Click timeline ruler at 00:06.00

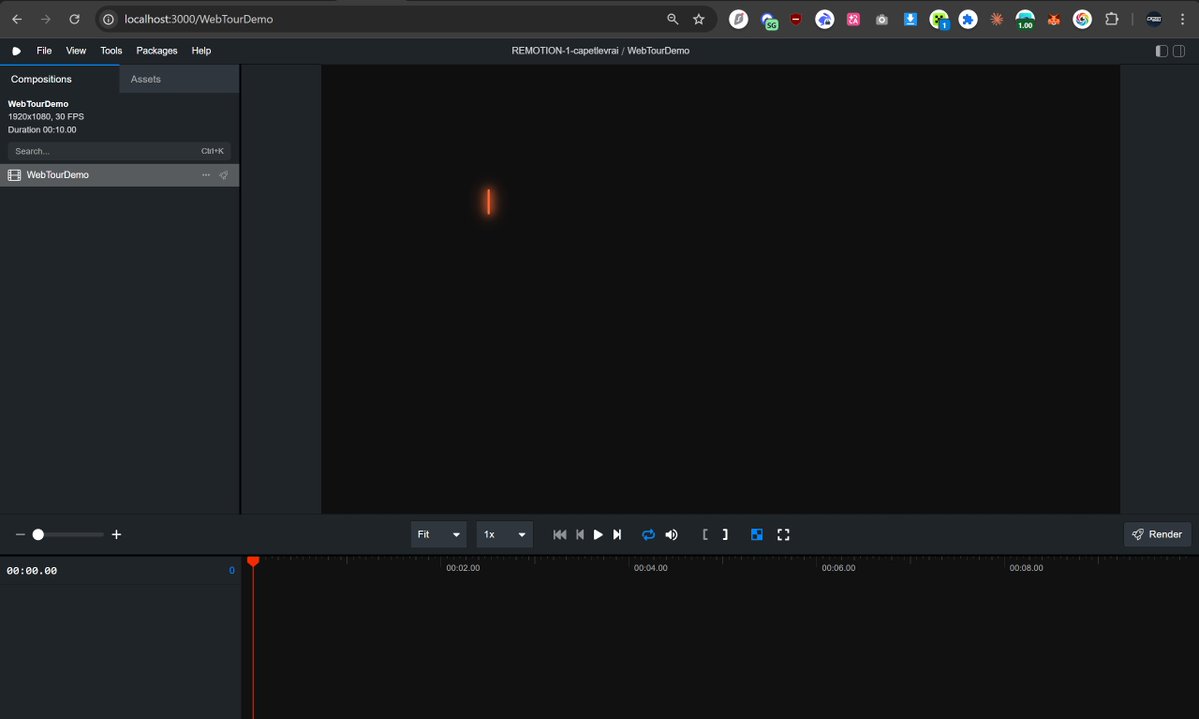[x=838, y=568]
